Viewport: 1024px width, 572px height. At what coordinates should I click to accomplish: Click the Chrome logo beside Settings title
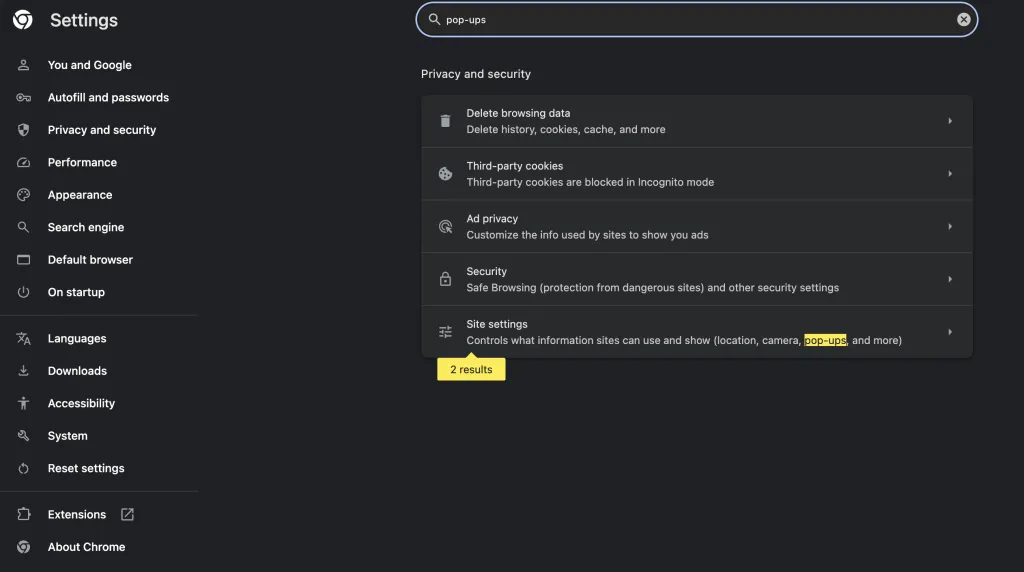[x=22, y=20]
